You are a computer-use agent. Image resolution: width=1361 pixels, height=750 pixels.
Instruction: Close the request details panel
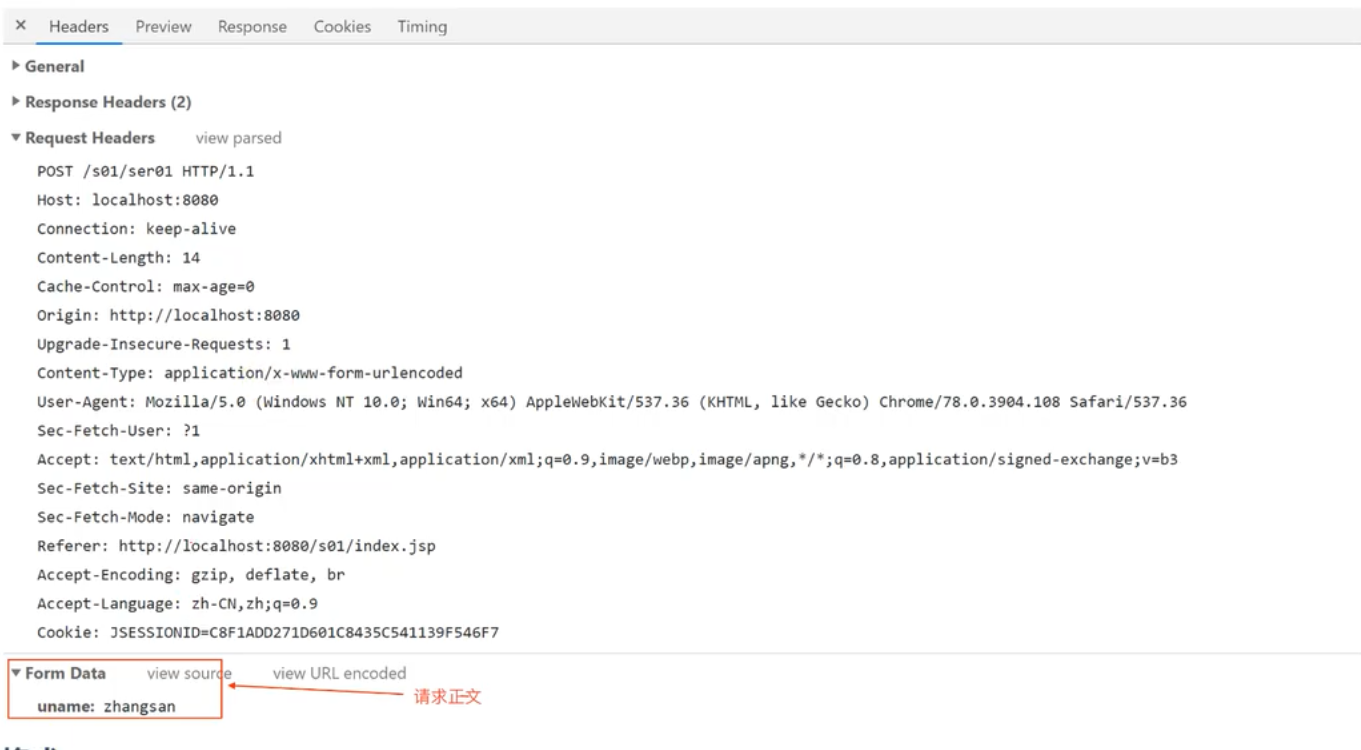click(20, 26)
